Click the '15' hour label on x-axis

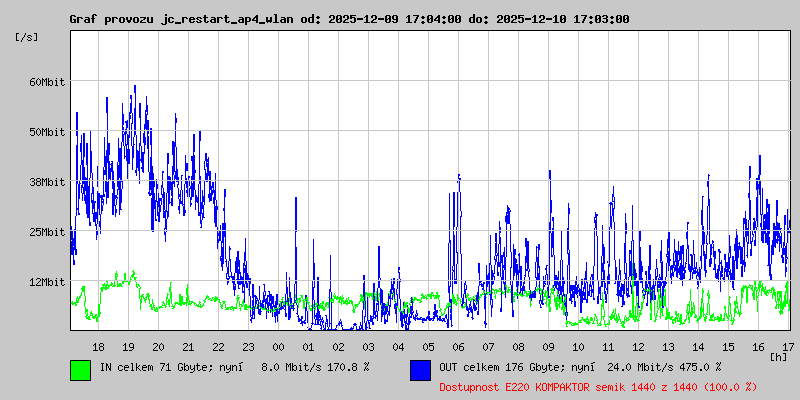pos(729,347)
